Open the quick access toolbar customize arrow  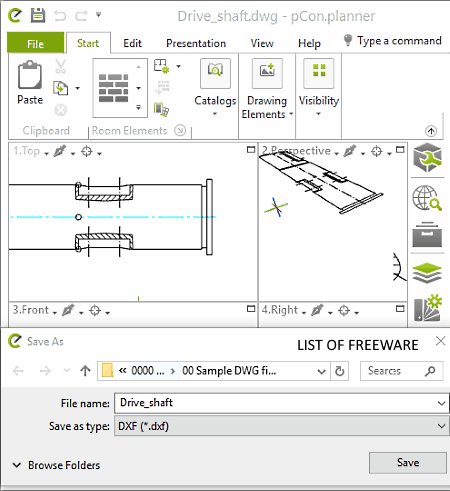pos(98,15)
